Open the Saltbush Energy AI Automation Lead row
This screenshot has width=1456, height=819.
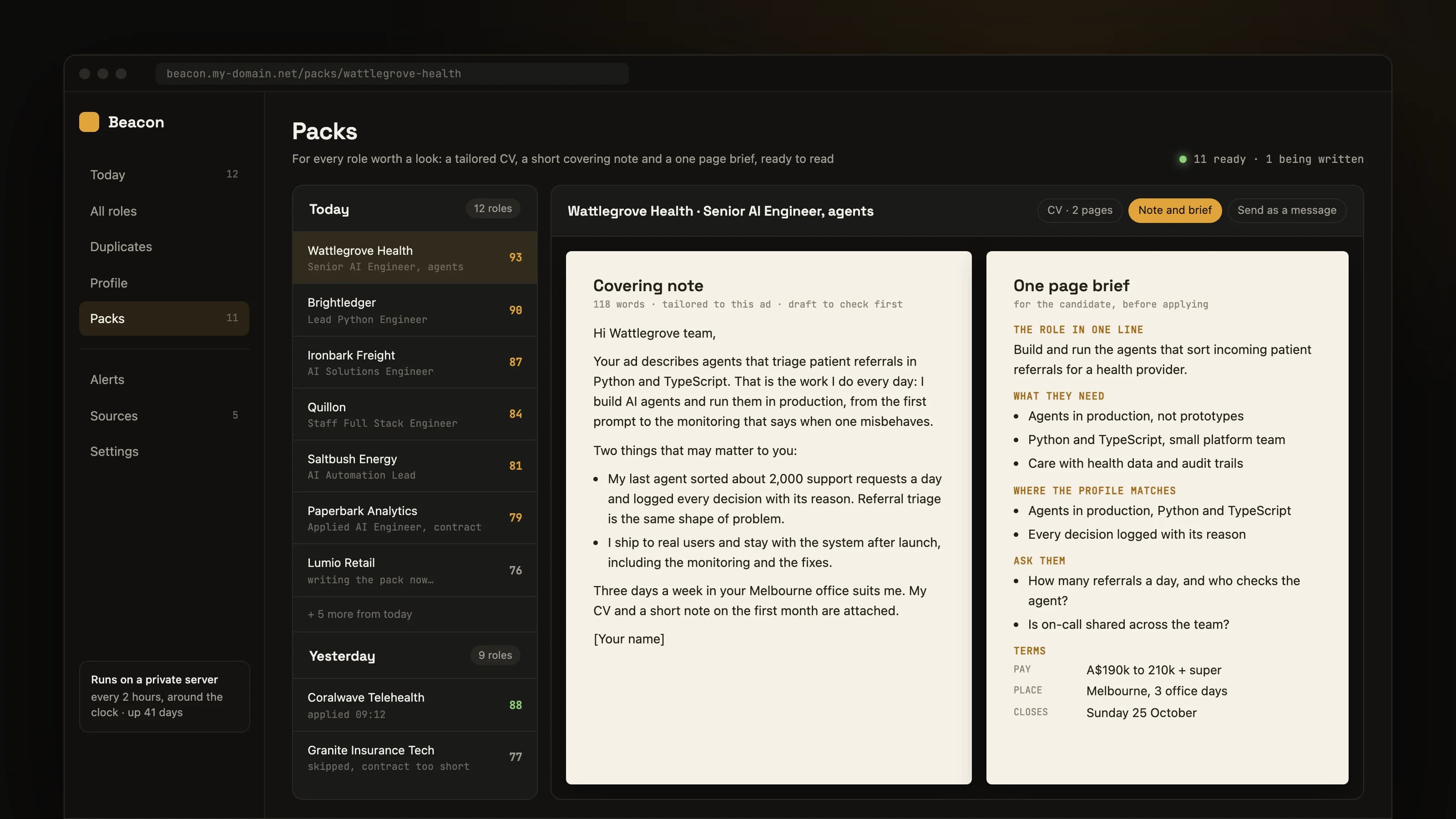[x=415, y=466]
